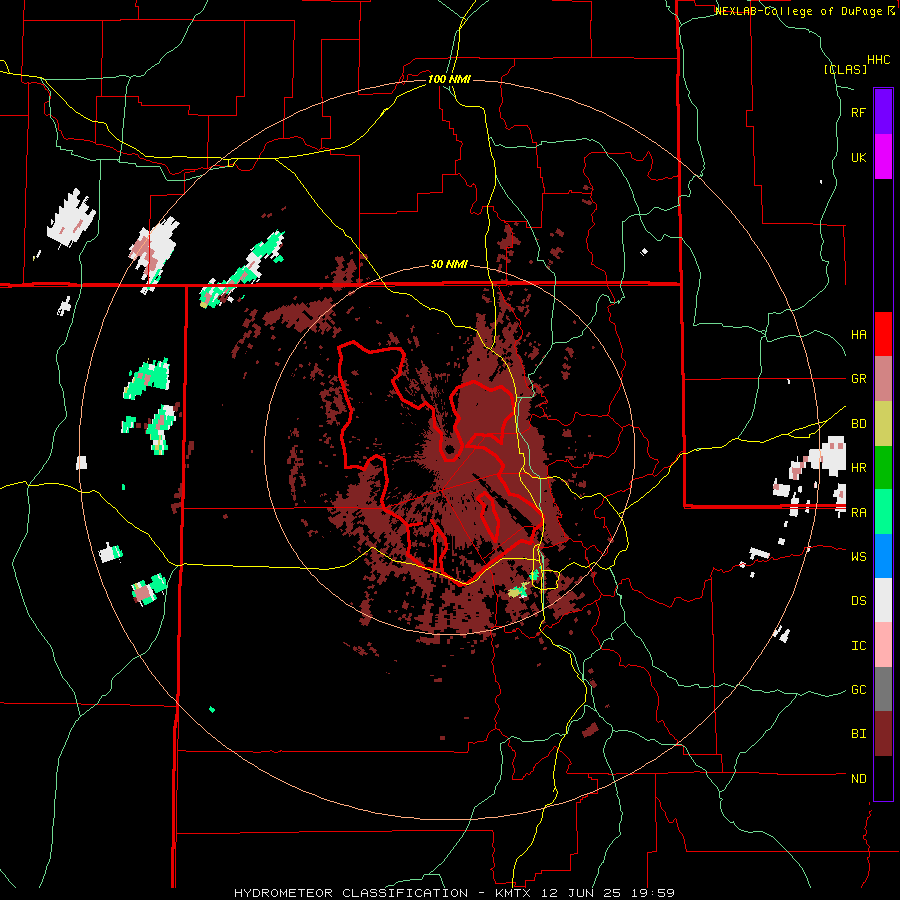This screenshot has width=900, height=900.
Task: Click the RA legend label
Action: pos(858,513)
